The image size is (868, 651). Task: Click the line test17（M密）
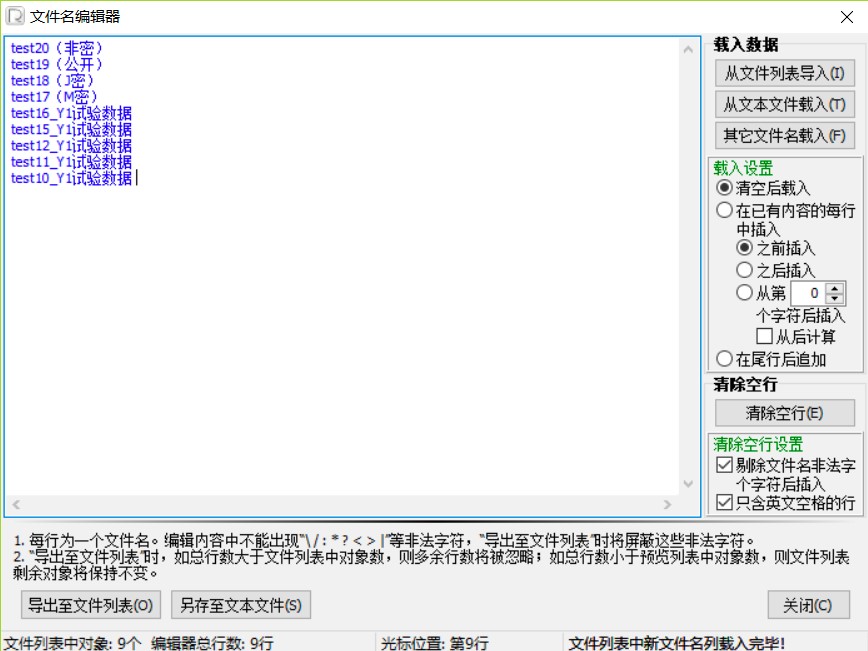(x=55, y=97)
